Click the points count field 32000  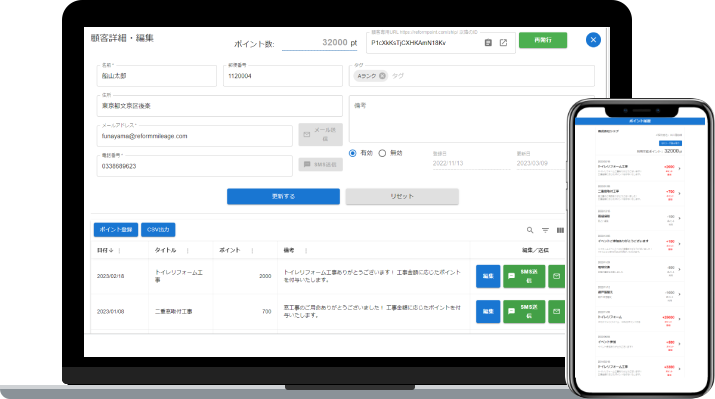tap(320, 42)
